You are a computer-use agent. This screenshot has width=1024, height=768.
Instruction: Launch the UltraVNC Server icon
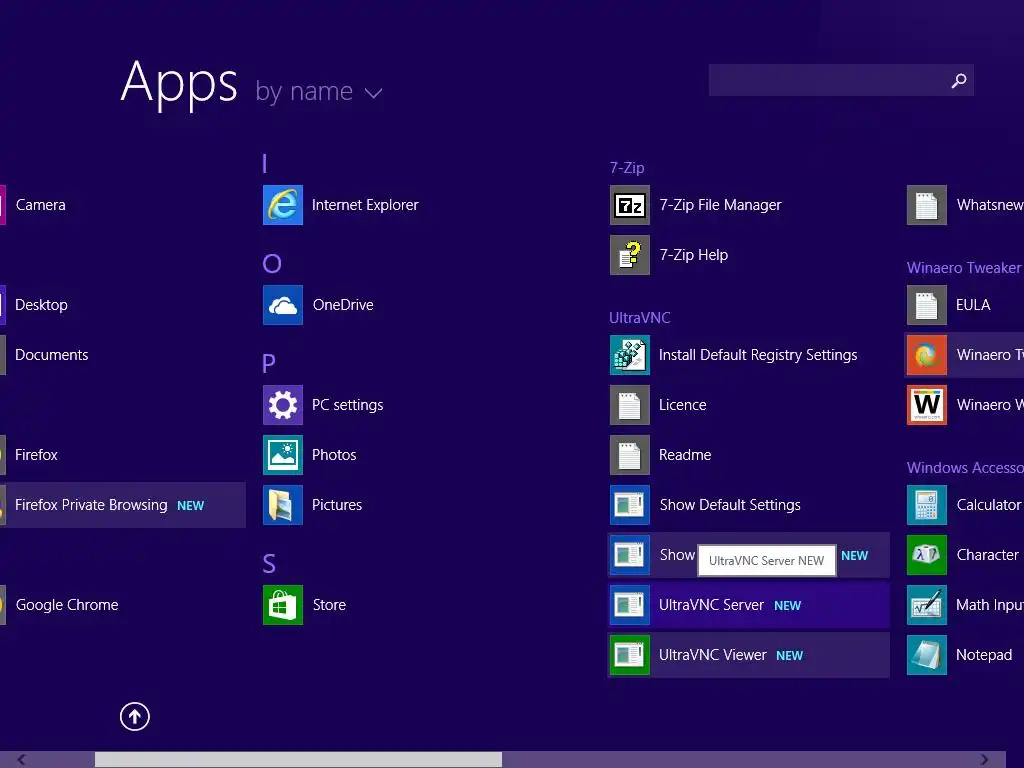630,605
